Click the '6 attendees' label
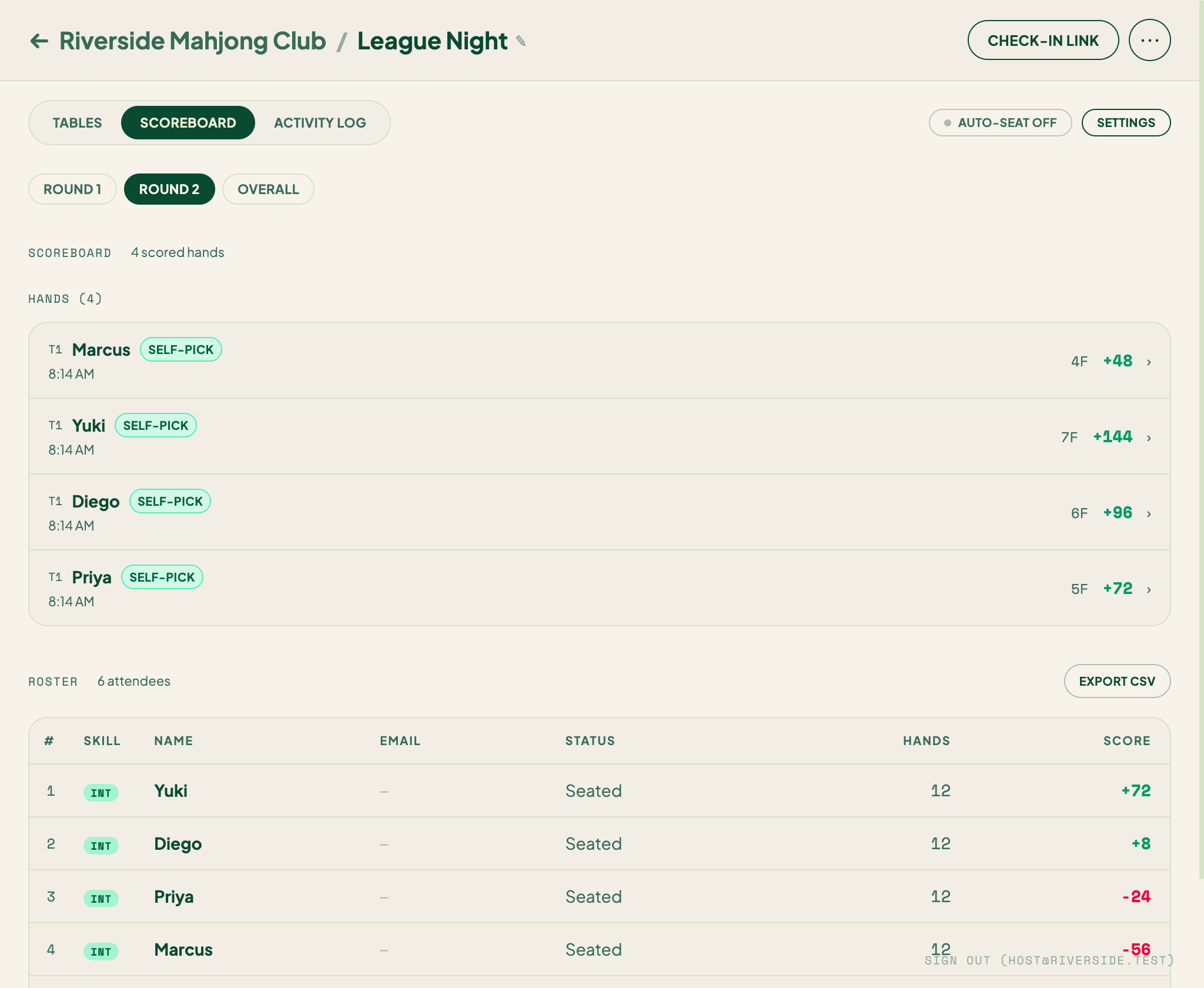The image size is (1204, 988). tap(134, 681)
